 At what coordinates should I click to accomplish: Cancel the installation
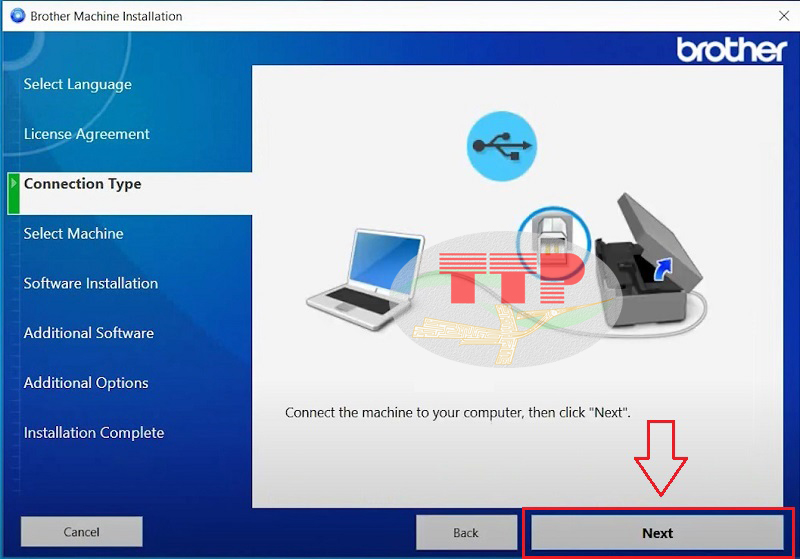tap(82, 532)
